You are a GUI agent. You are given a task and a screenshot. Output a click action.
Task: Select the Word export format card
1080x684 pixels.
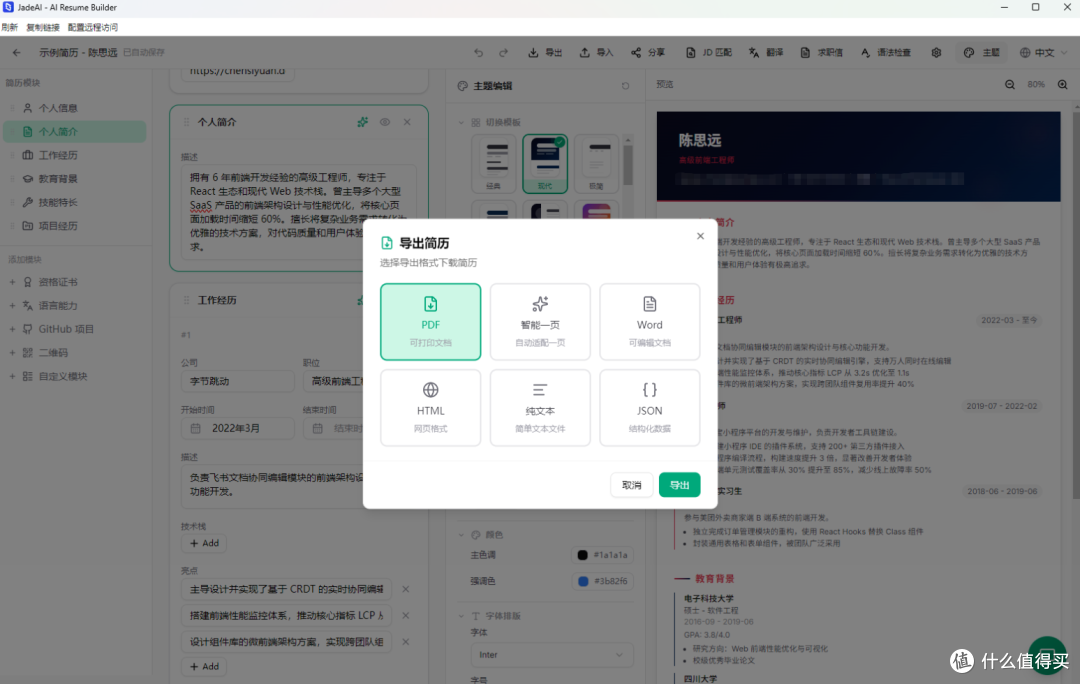(x=650, y=322)
